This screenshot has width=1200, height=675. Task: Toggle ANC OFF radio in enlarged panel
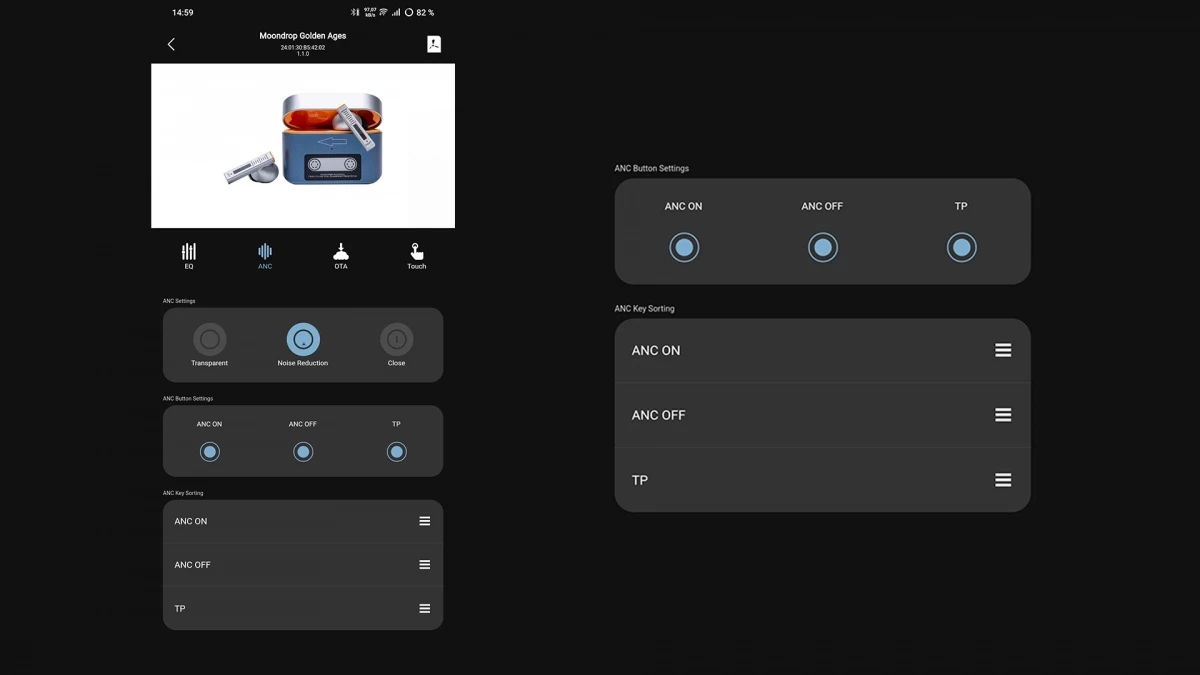coord(823,247)
